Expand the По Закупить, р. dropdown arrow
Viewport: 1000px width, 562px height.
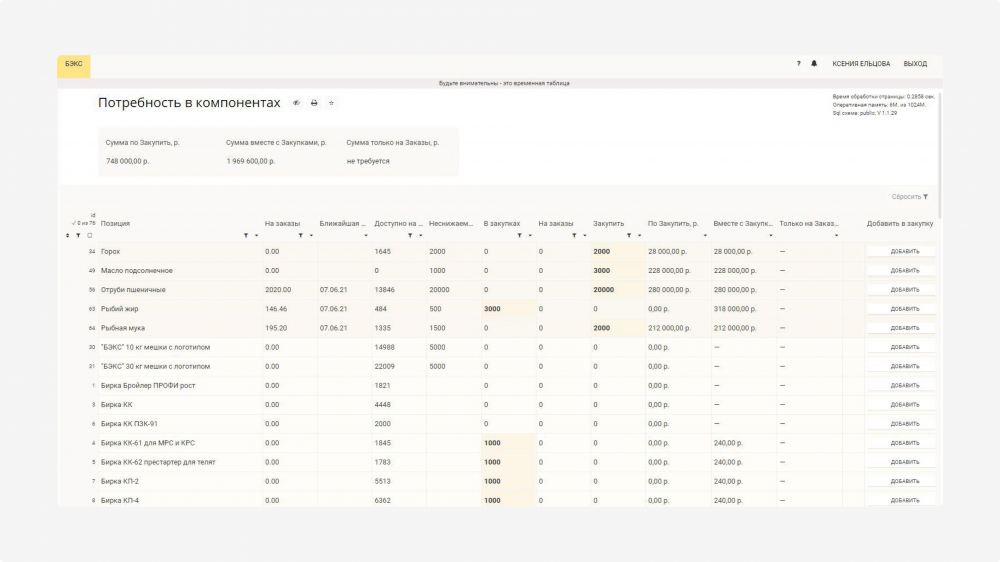(705, 235)
